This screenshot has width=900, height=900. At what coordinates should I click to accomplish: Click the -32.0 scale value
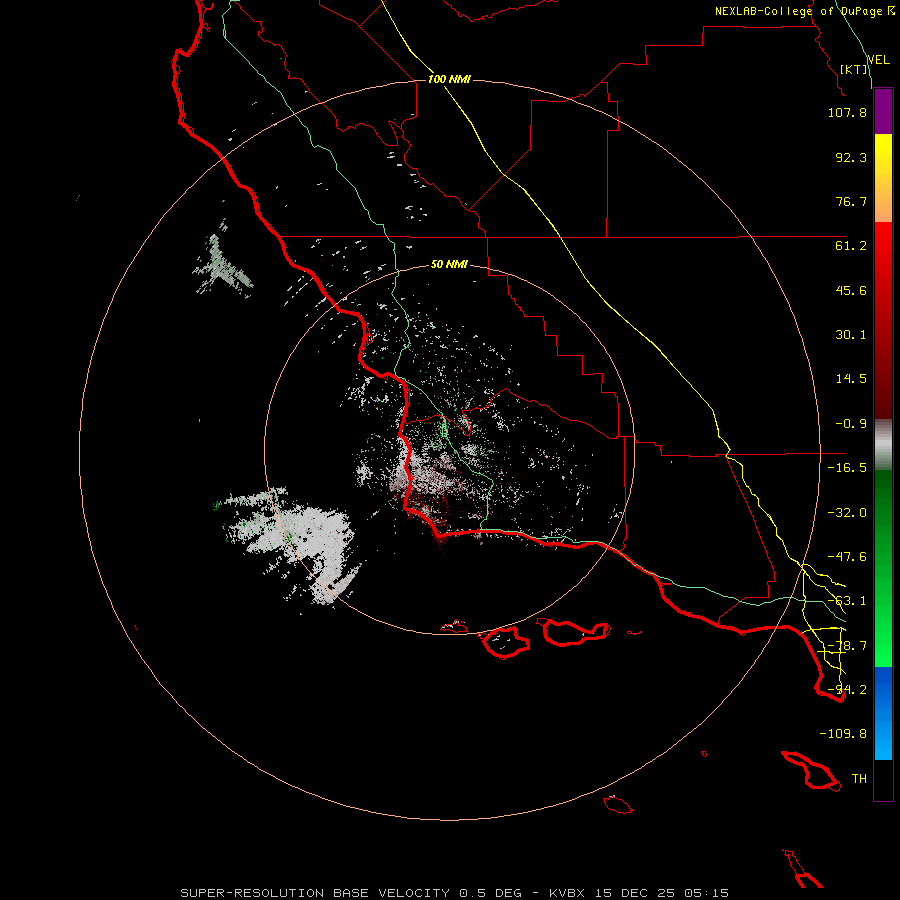pyautogui.click(x=847, y=513)
